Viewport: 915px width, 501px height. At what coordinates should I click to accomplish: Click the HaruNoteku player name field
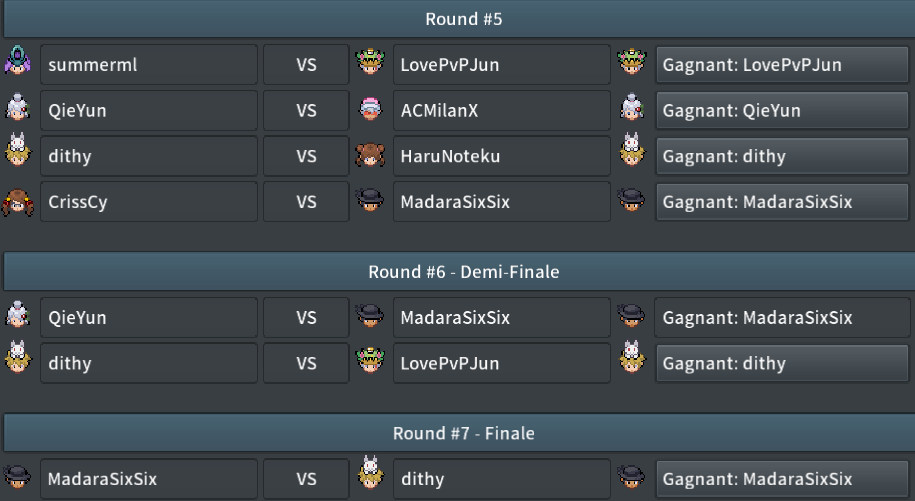click(x=502, y=156)
